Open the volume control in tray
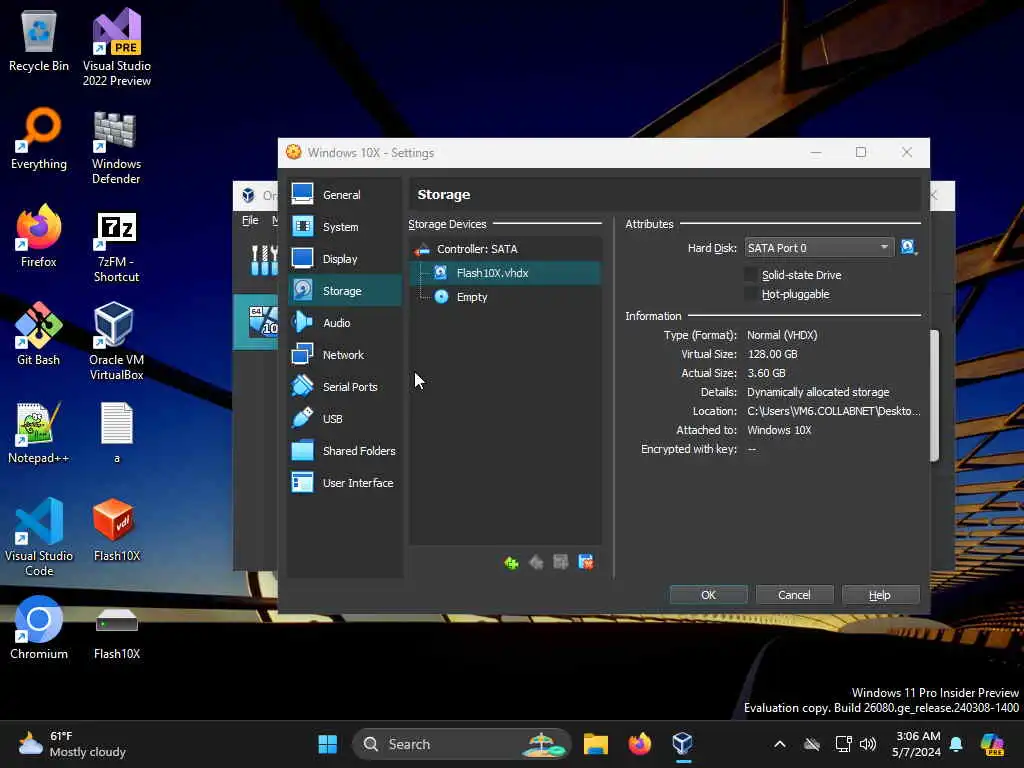1024x768 pixels. pyautogui.click(x=868, y=744)
